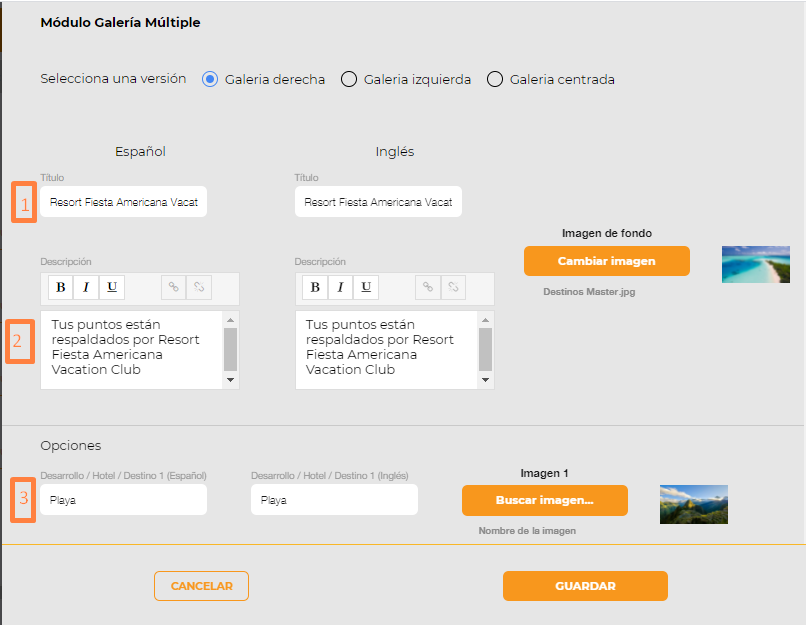
Task: Click the Destinos Master.jpg file name
Action: [x=589, y=292]
